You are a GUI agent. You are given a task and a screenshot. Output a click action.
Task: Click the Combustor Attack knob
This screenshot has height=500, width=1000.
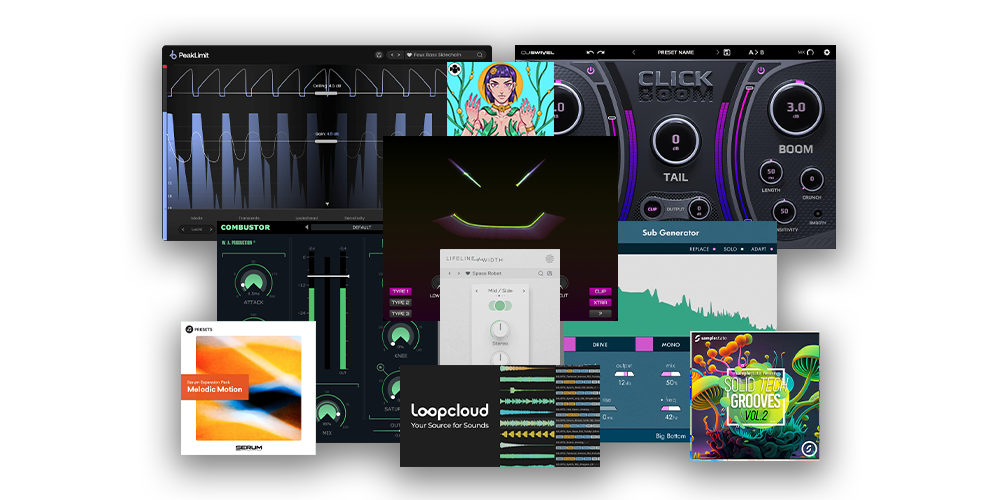coord(253,281)
